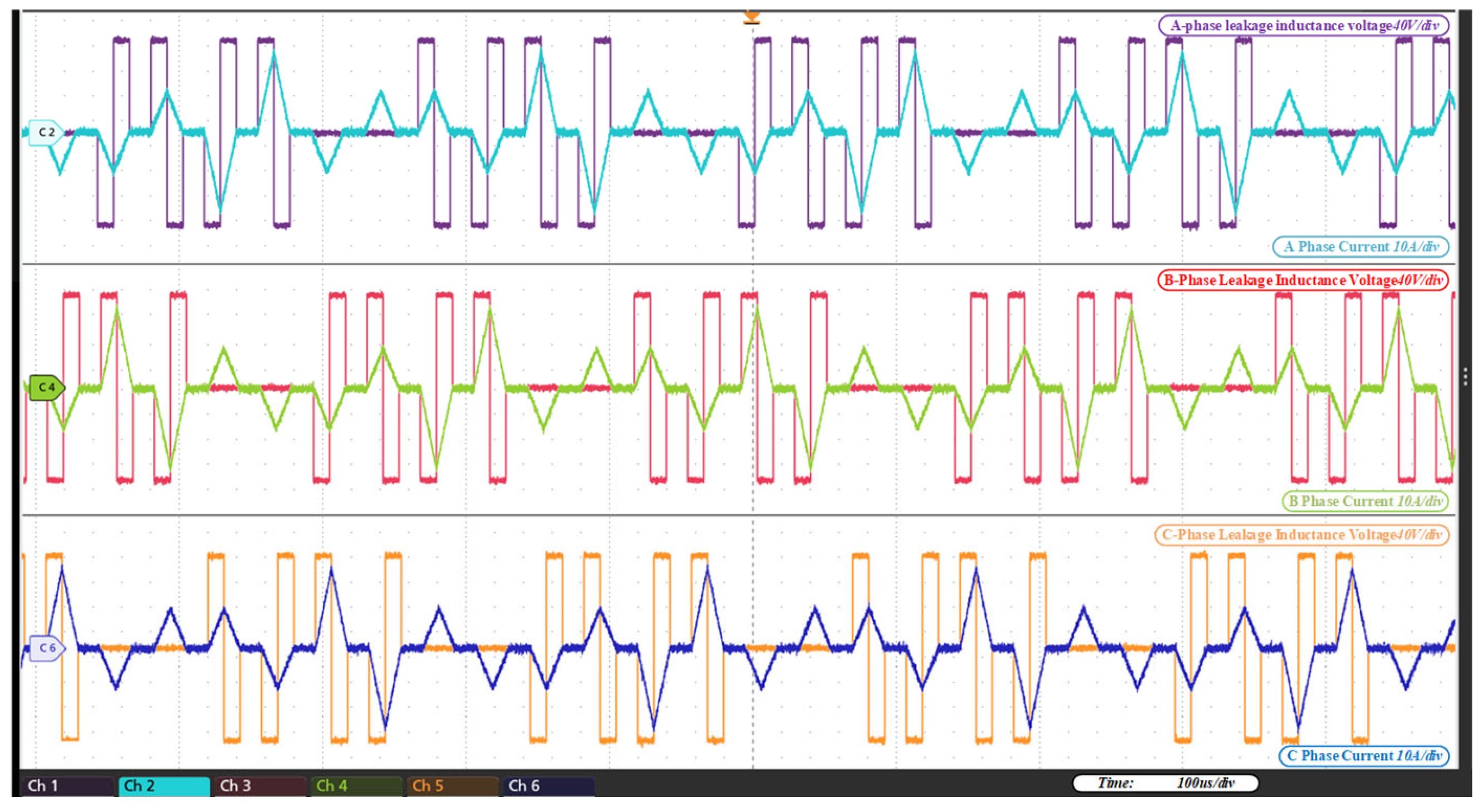Click the C6 channel ground marker
Viewport: 1482px width, 812px height.
click(x=48, y=648)
